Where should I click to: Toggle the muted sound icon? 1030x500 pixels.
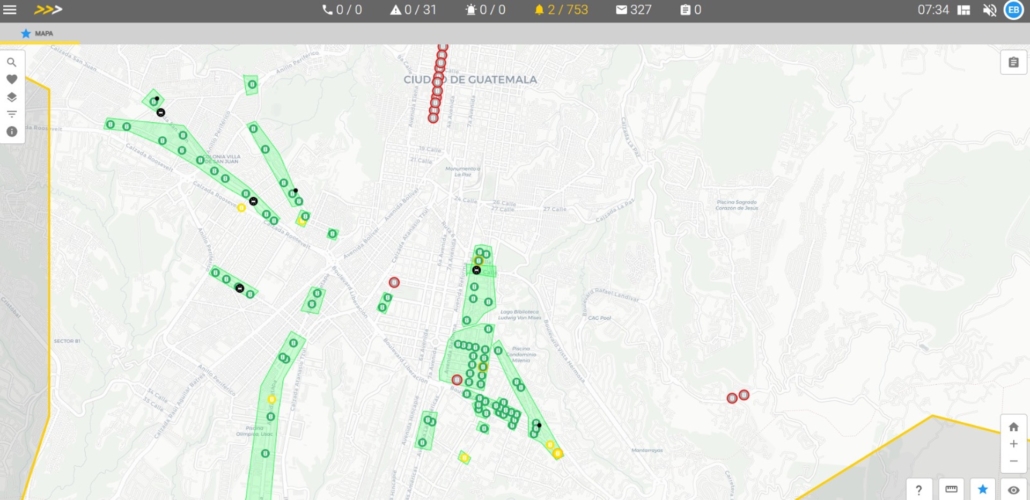coord(989,10)
